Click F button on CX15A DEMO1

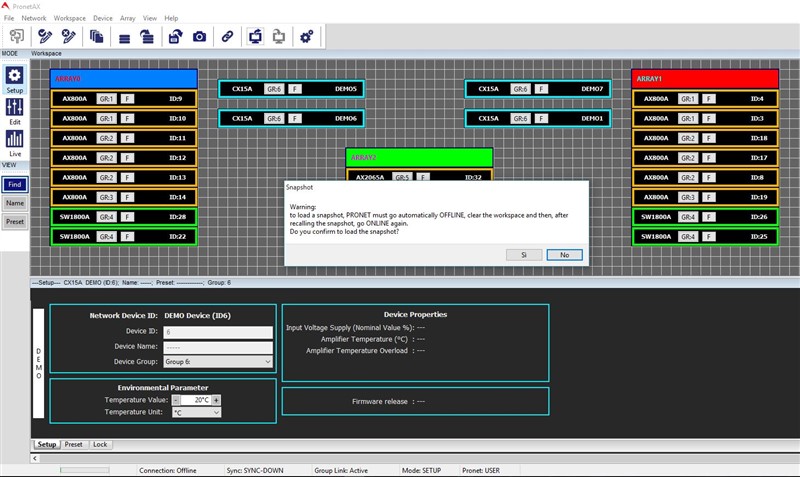coord(541,118)
